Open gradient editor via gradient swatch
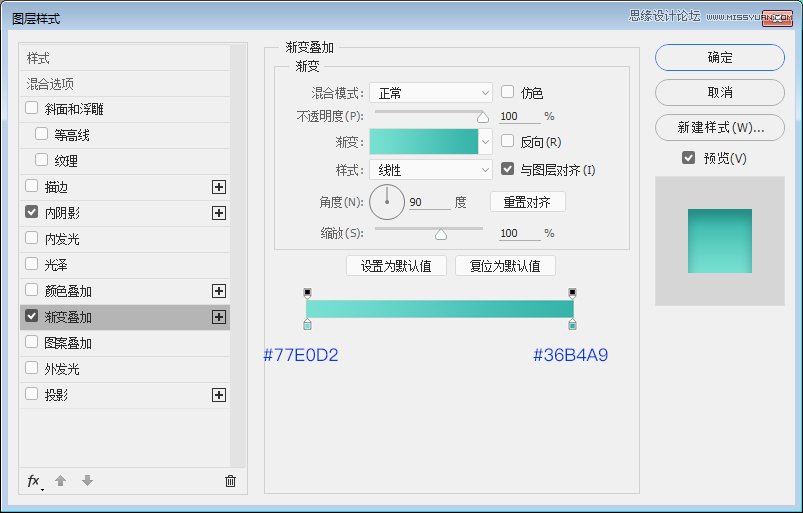The width and height of the screenshot is (803, 513). (x=424, y=142)
